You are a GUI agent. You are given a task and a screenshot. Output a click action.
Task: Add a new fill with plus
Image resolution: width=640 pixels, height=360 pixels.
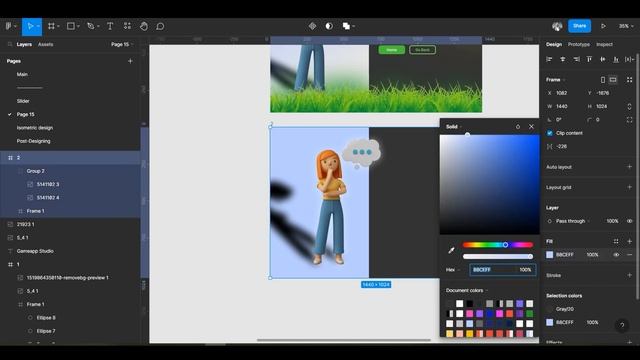coord(629,241)
